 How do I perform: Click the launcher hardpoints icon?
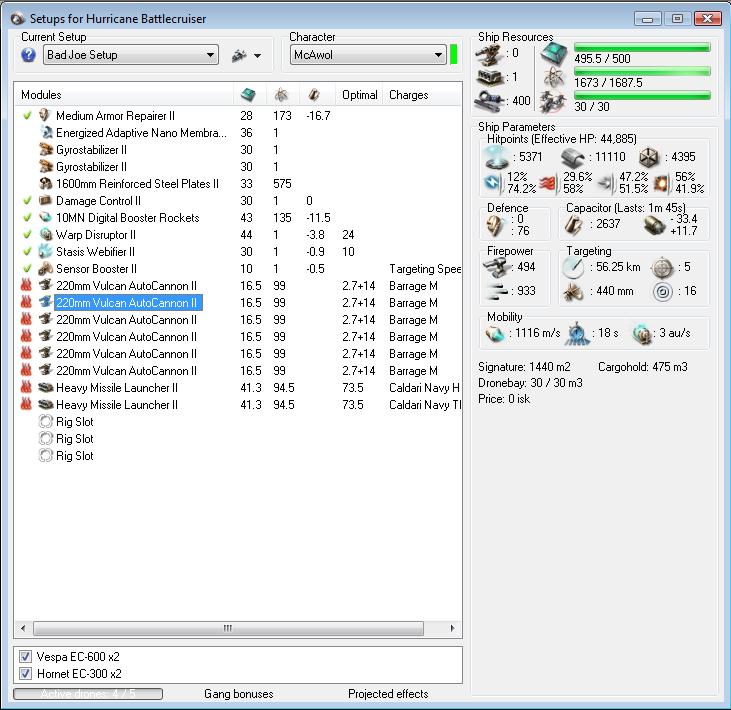(x=490, y=77)
